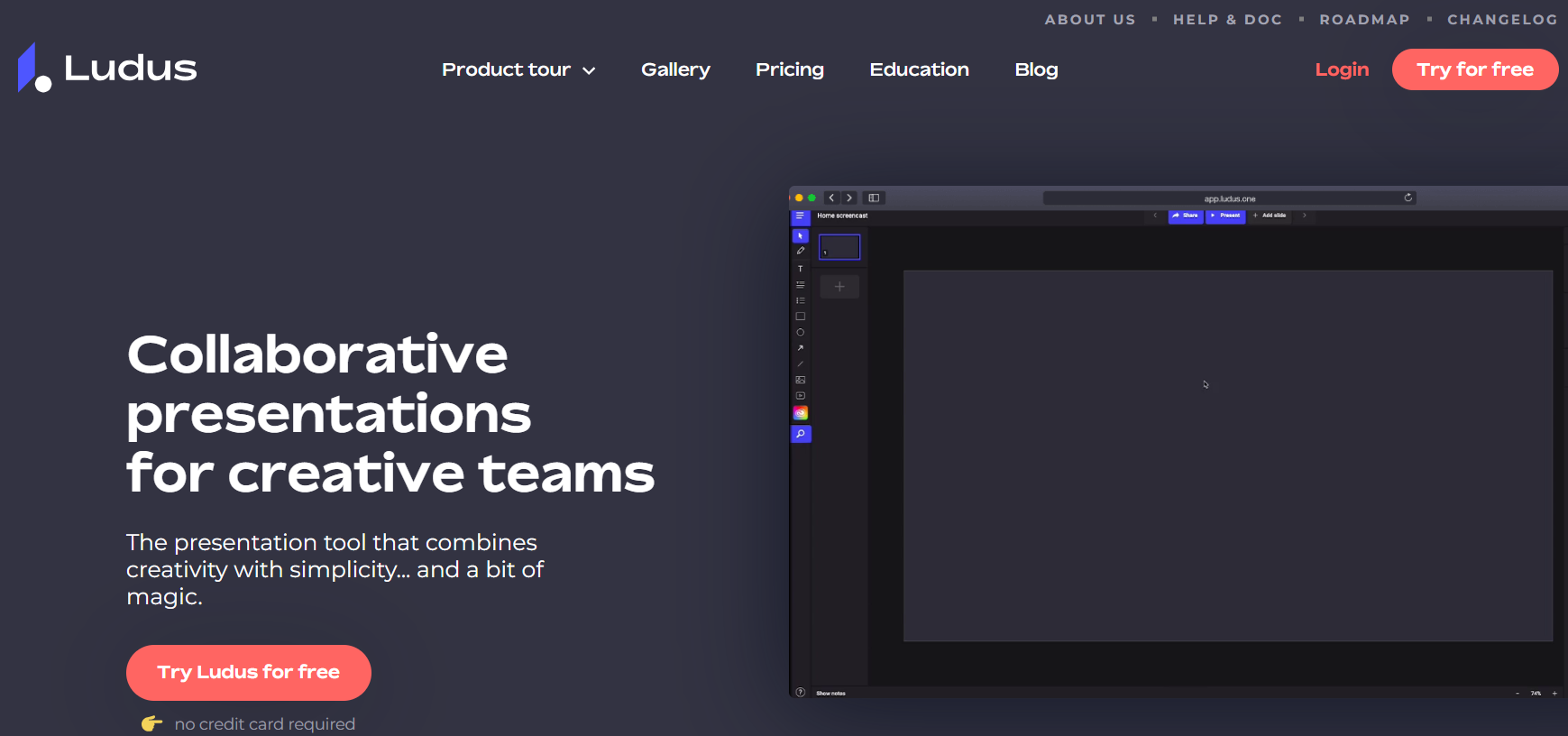
Task: Click Try Ludus for free button
Action: tap(249, 673)
